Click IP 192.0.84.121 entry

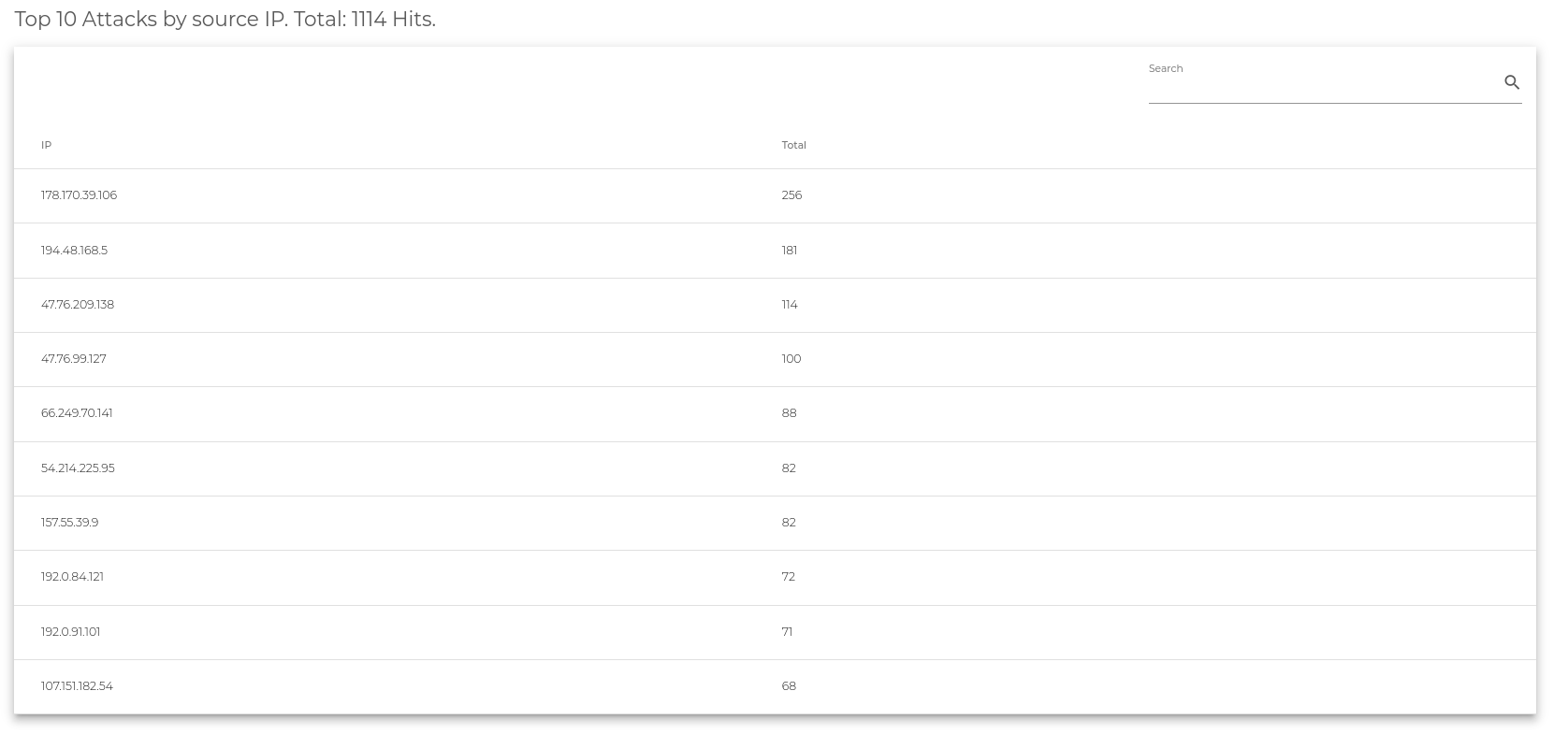pyautogui.click(x=72, y=577)
